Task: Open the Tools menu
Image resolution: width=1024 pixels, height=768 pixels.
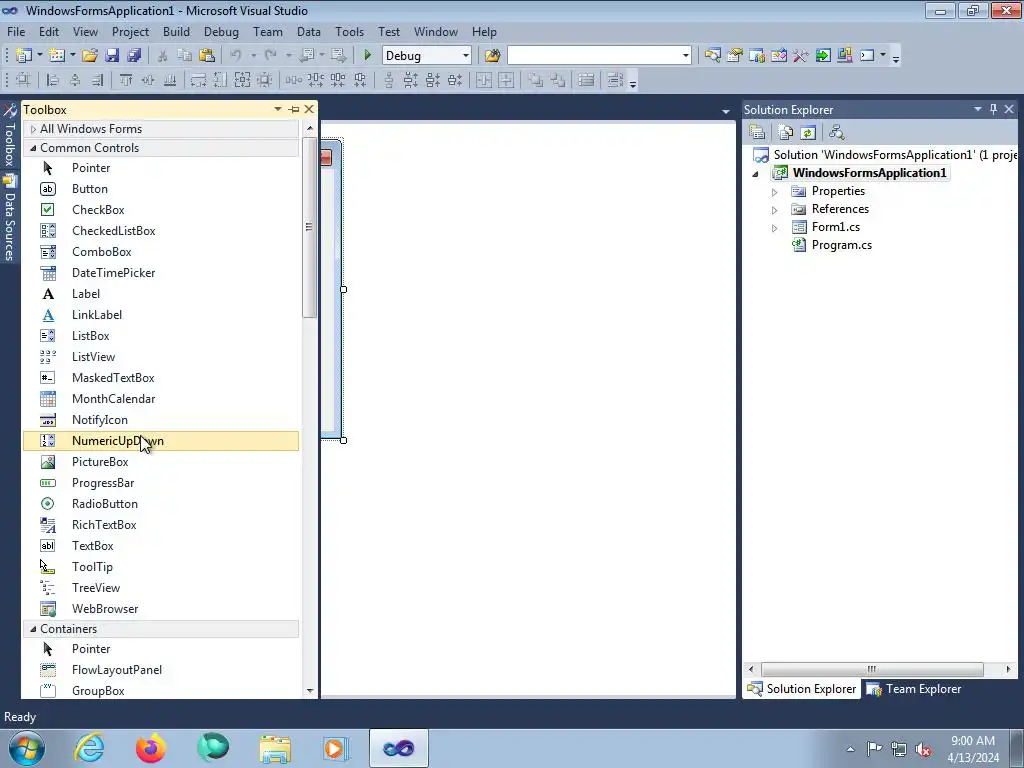Action: point(349,31)
